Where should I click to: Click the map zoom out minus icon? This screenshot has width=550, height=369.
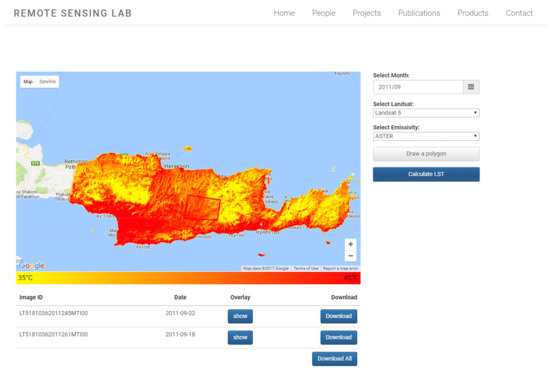click(x=350, y=256)
